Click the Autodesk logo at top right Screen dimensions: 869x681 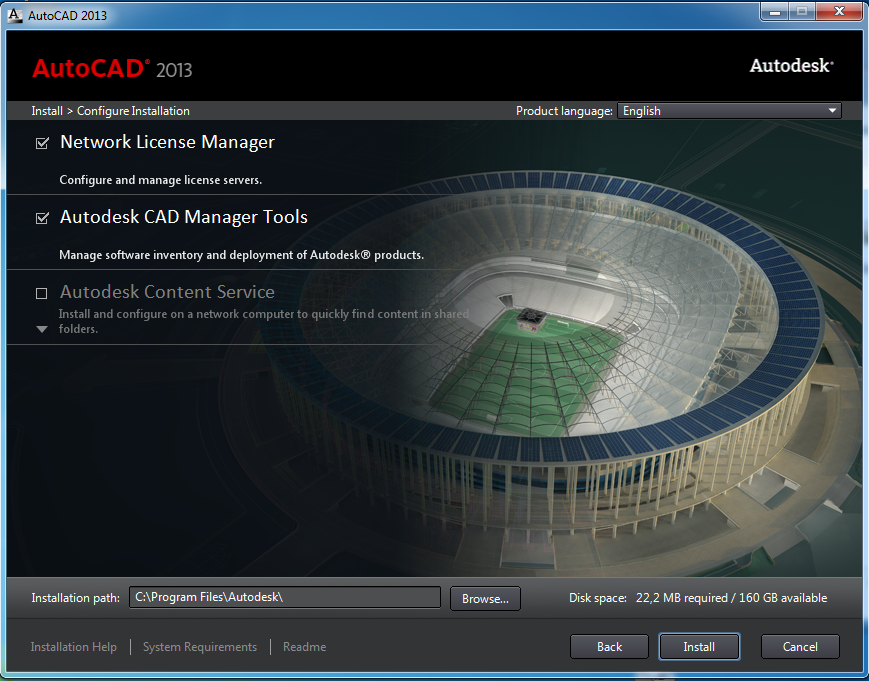(x=791, y=66)
